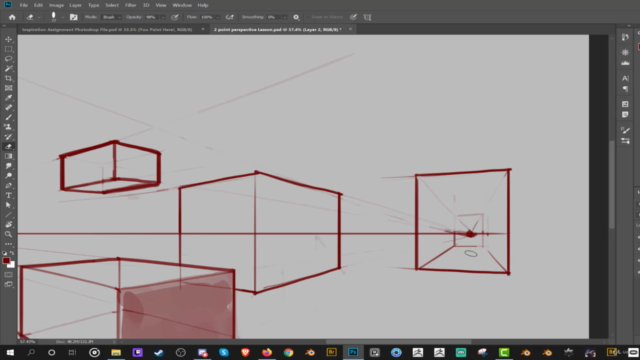Select the Crop tool
Image resolution: width=640 pixels, height=360 pixels.
pos(8,78)
